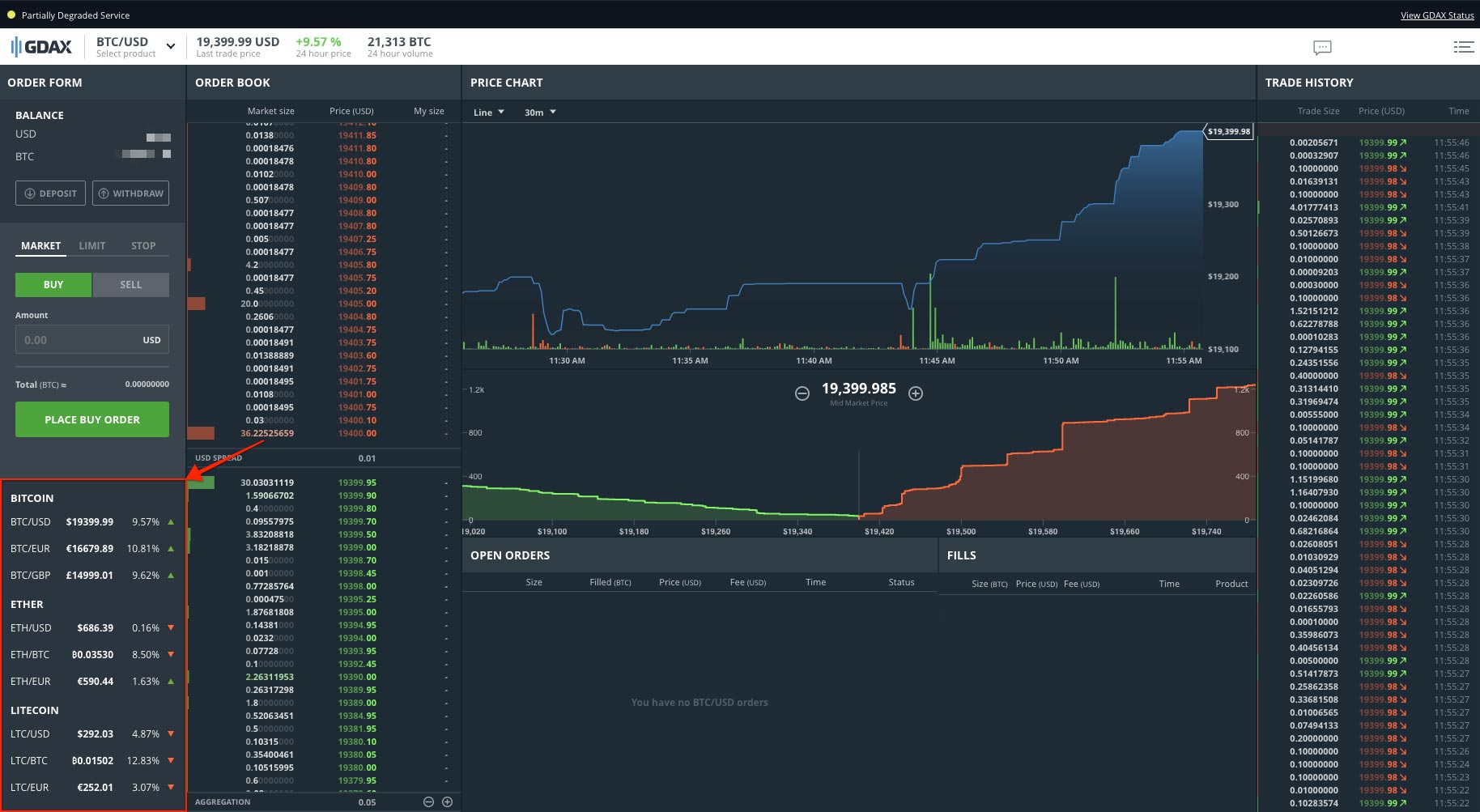Open the View GDAX Status link
Image resolution: width=1480 pixels, height=812 pixels.
click(x=1437, y=15)
